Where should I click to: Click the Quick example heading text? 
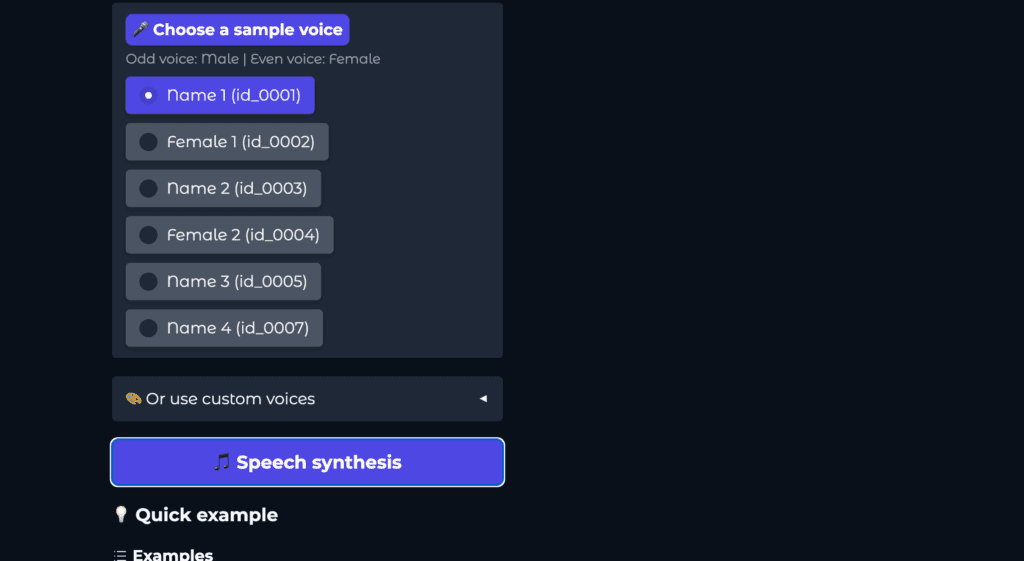[206, 515]
